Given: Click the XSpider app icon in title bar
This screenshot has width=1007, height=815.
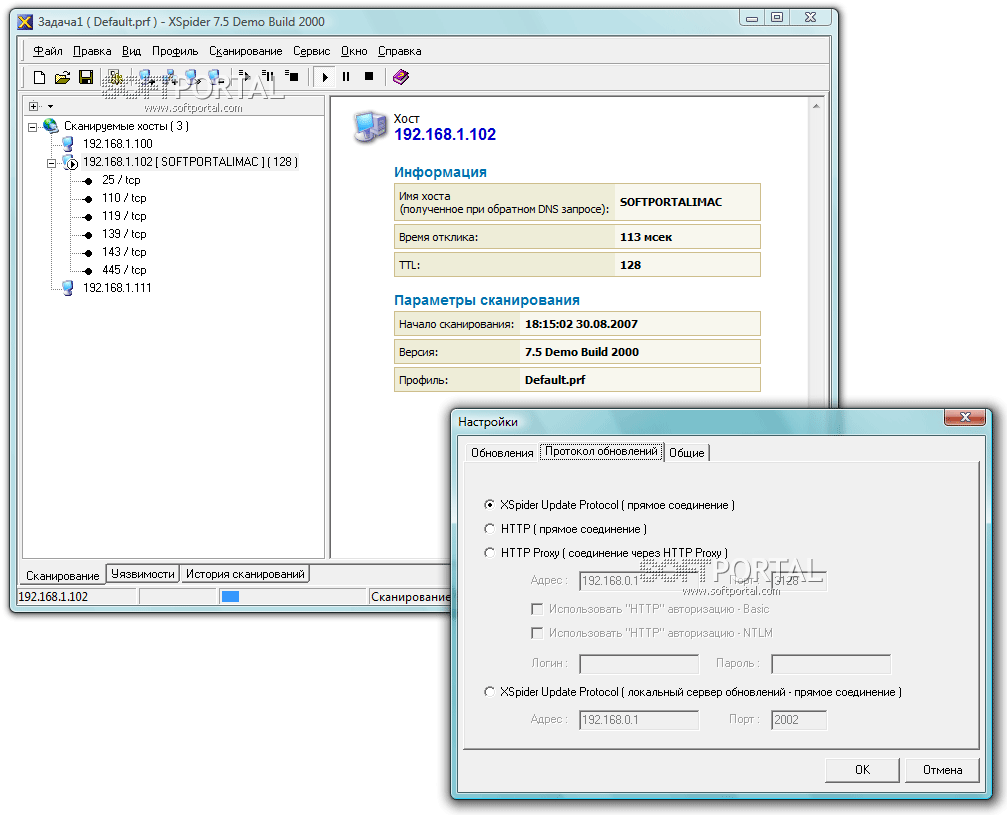Looking at the screenshot, I should (25, 22).
